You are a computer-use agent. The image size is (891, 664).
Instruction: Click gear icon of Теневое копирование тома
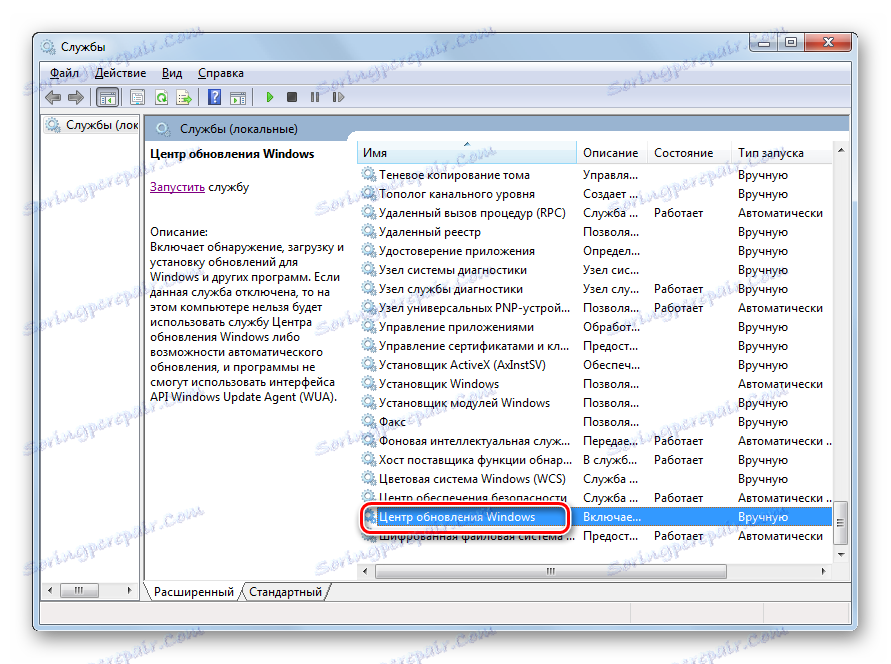(369, 174)
